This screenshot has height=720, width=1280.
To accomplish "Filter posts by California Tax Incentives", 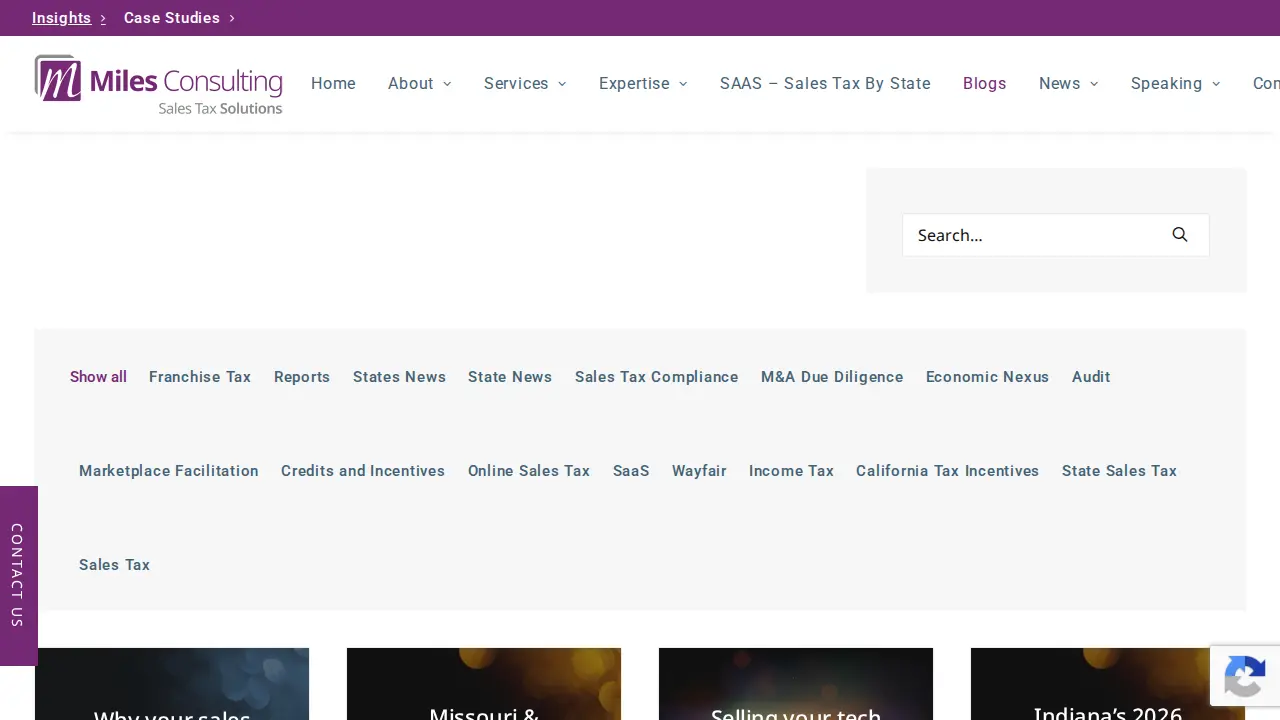I will click(x=948, y=471).
